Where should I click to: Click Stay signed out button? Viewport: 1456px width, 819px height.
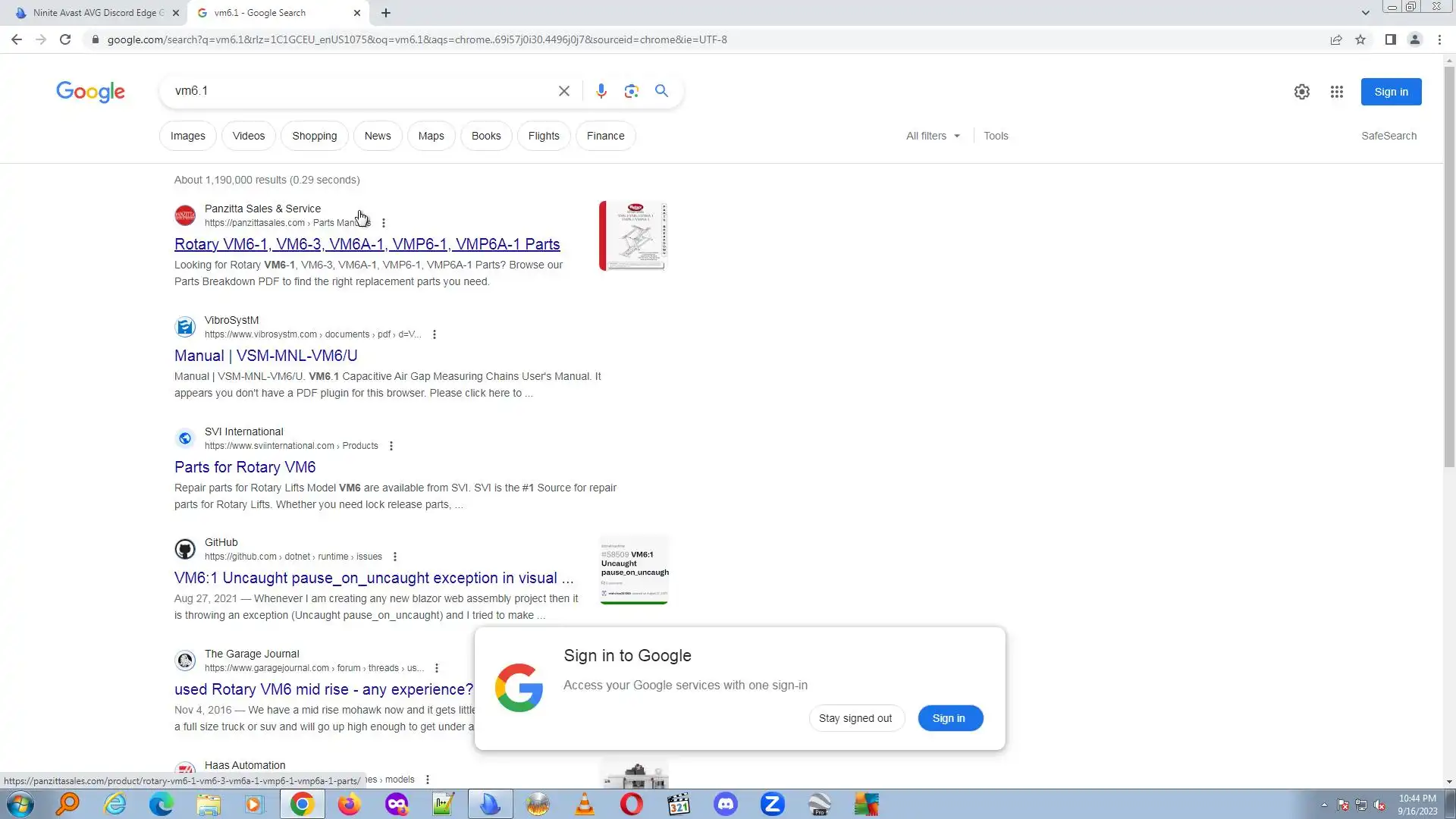(855, 718)
